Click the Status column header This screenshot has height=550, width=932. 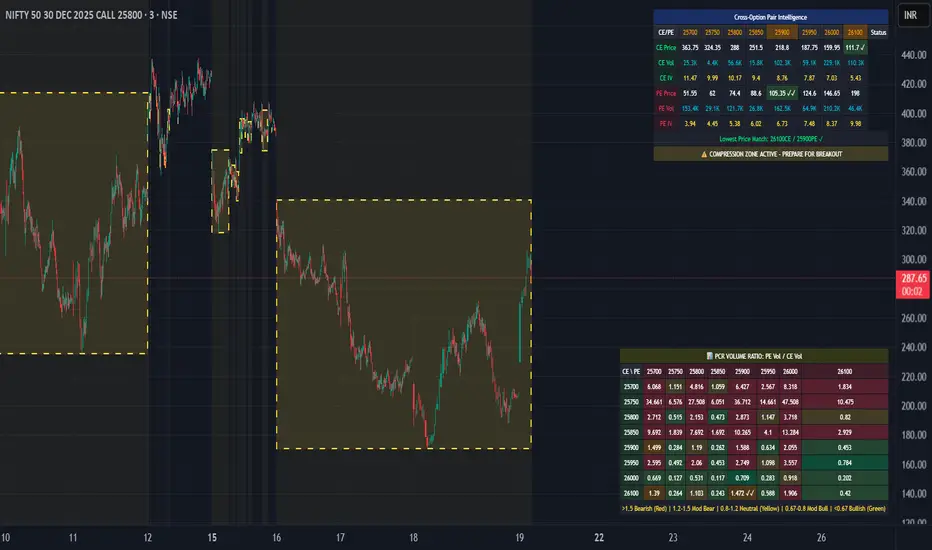(x=878, y=32)
